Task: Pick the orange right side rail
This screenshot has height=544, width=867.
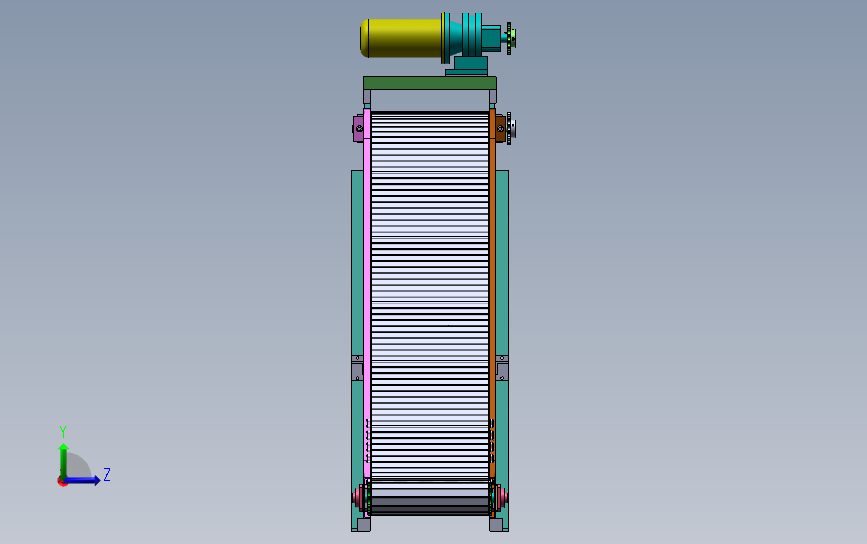Action: [492, 293]
